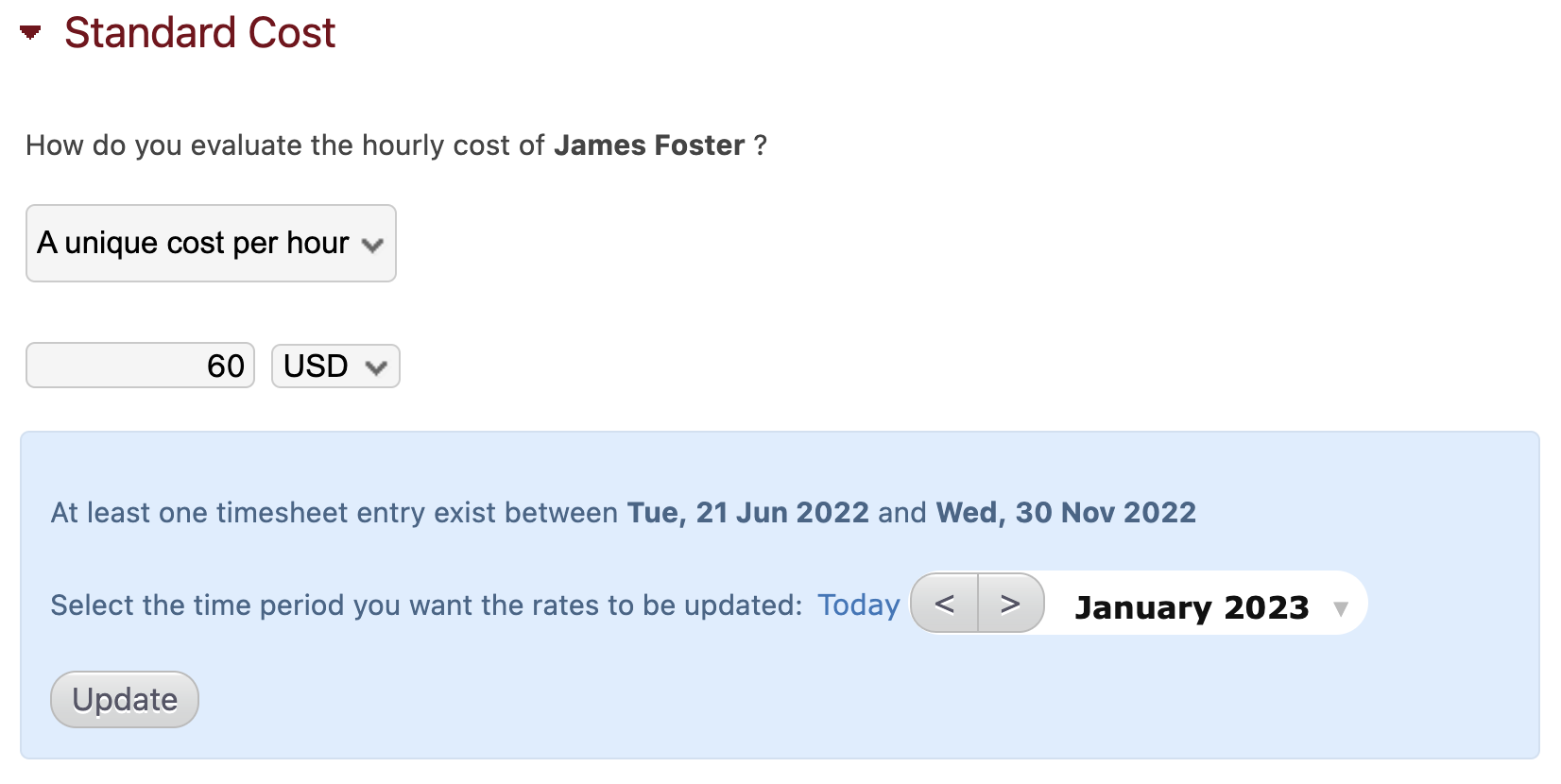
Task: Click the Wed, 30 Nov 2022 date
Action: coord(1065,513)
